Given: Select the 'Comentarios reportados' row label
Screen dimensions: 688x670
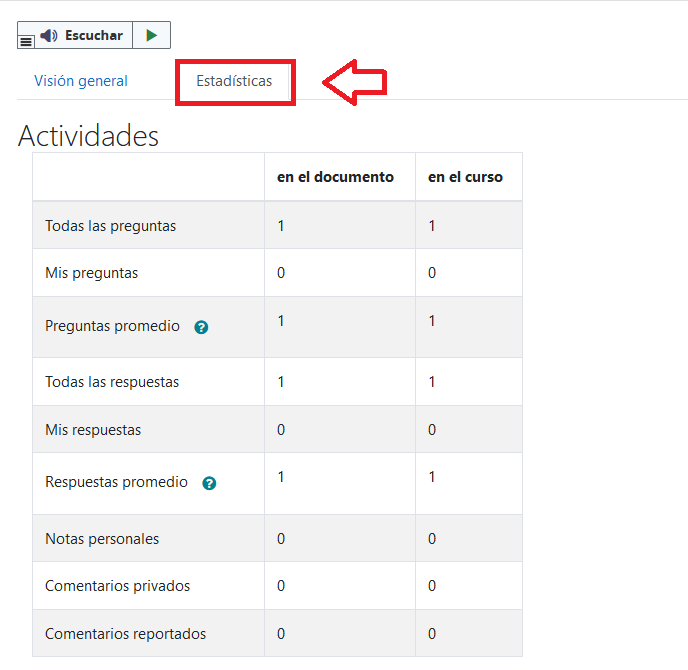Looking at the screenshot, I should point(125,634).
